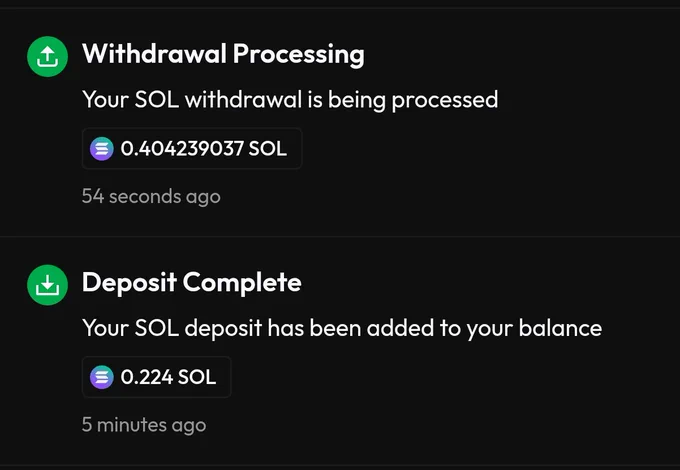This screenshot has width=680, height=470.
Task: Click the Solana logo beside 0.224 SOL
Action: 101,377
